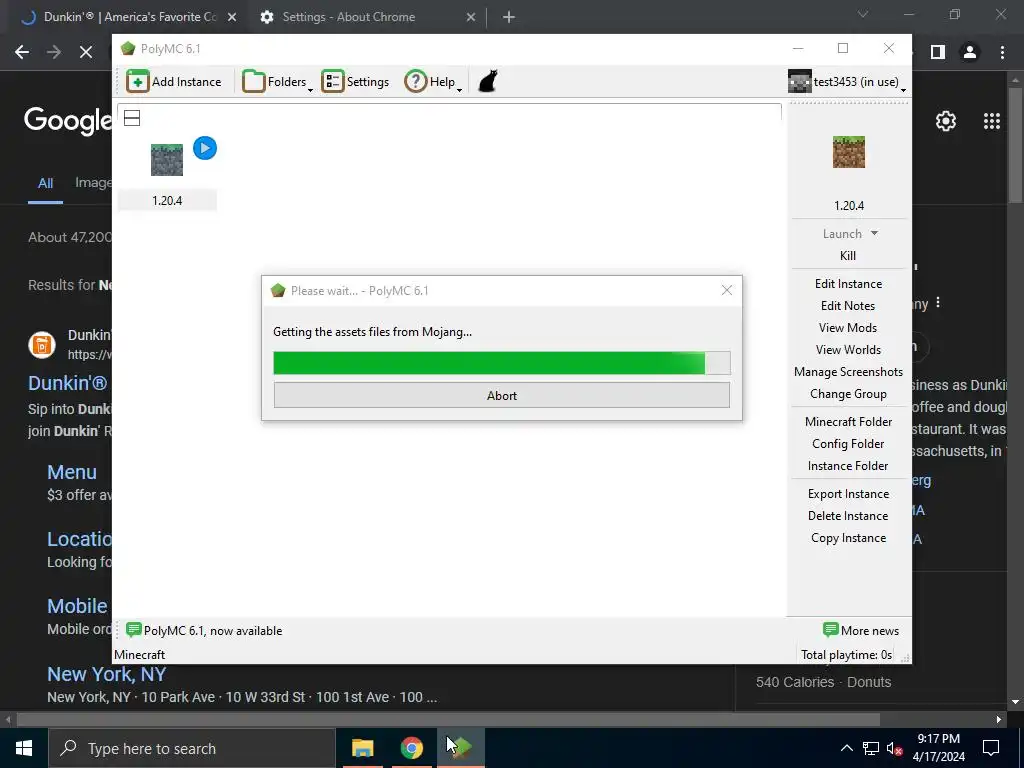
Task: Close the Settings - About Chrome tab
Action: coord(471,17)
